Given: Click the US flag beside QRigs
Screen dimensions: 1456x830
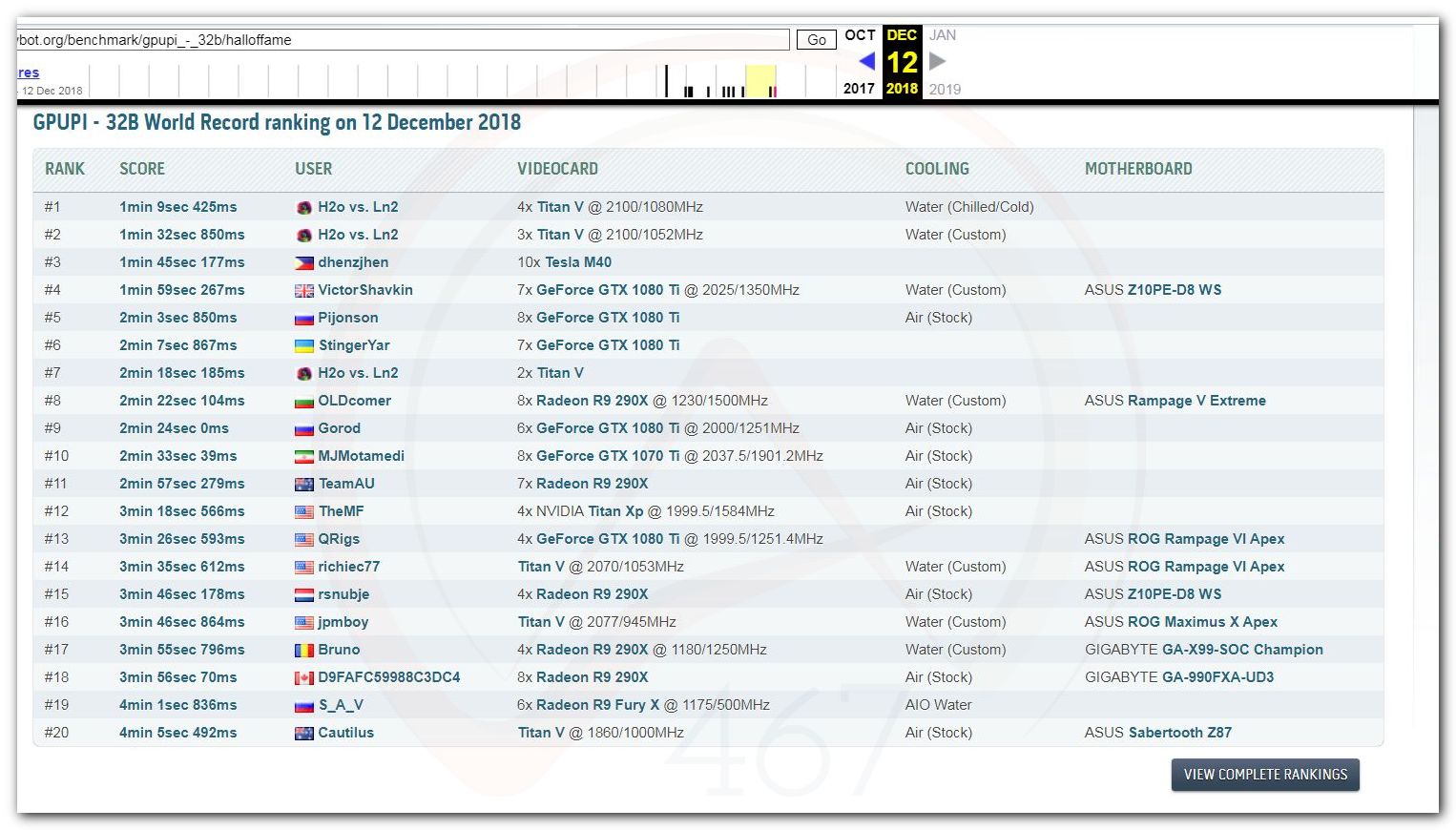Looking at the screenshot, I should pos(304,539).
